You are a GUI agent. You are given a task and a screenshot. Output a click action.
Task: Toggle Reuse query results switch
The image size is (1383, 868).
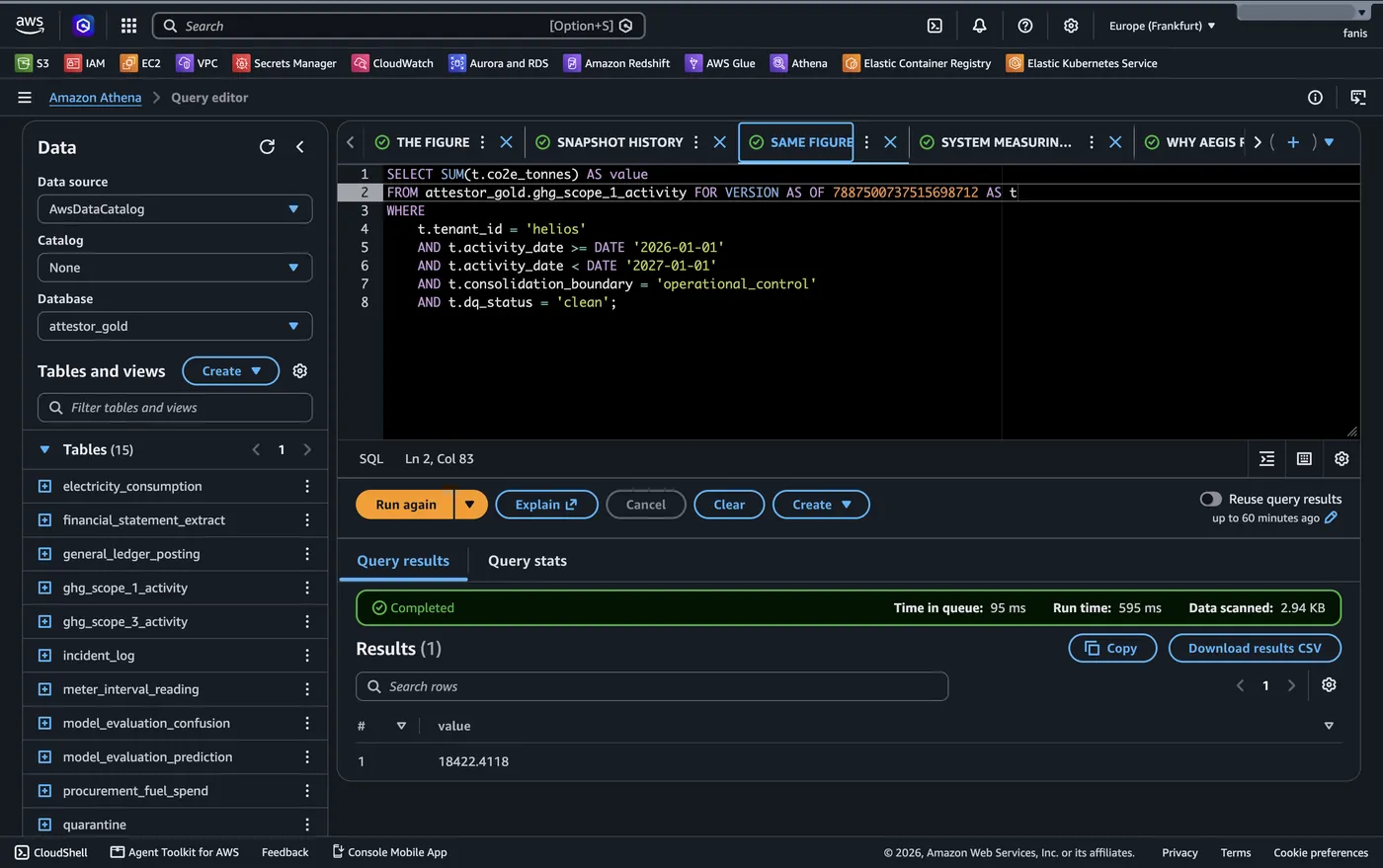click(x=1210, y=500)
